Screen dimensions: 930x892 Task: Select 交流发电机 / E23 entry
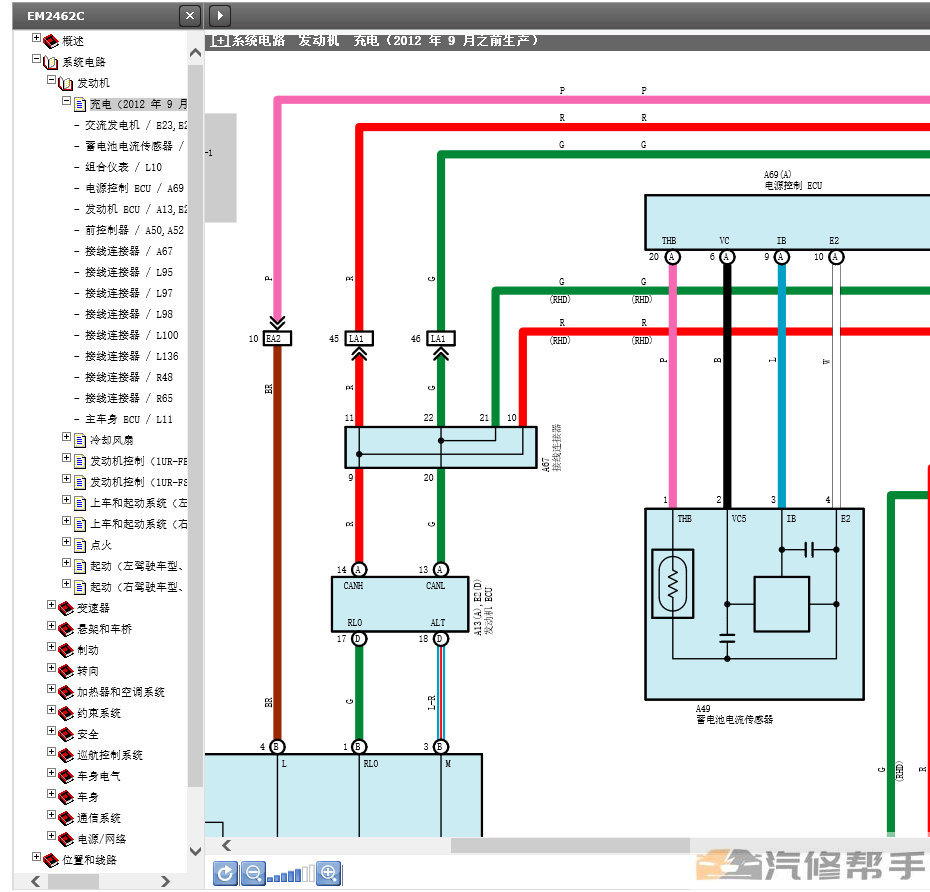[x=136, y=125]
